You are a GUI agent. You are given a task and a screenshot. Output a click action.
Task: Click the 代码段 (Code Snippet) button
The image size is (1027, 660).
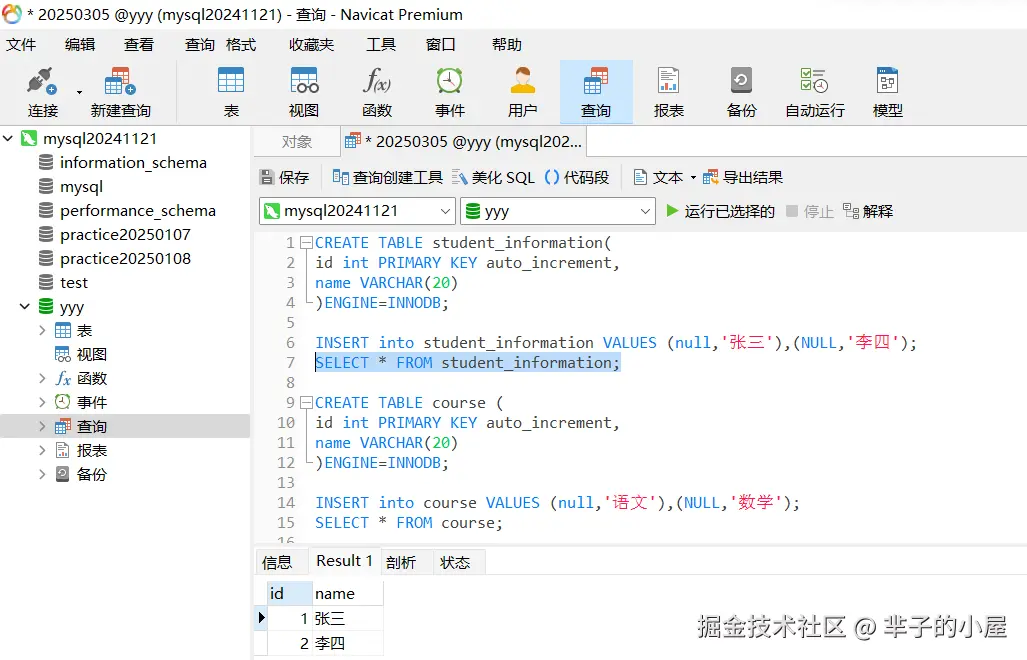[577, 177]
